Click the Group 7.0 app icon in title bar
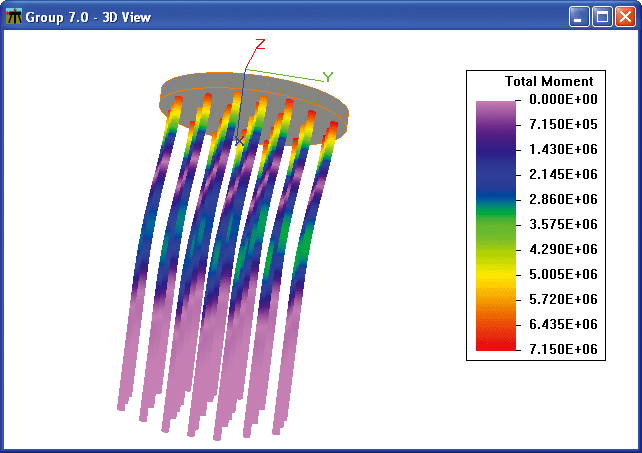The height and width of the screenshot is (453, 642). click(x=14, y=16)
